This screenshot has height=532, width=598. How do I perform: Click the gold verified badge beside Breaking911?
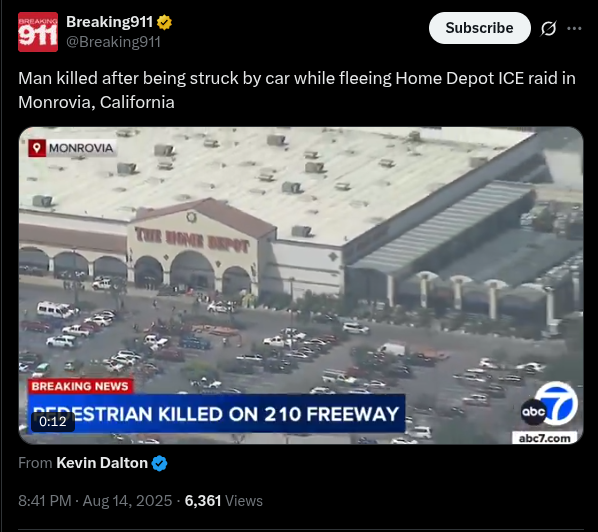[164, 22]
